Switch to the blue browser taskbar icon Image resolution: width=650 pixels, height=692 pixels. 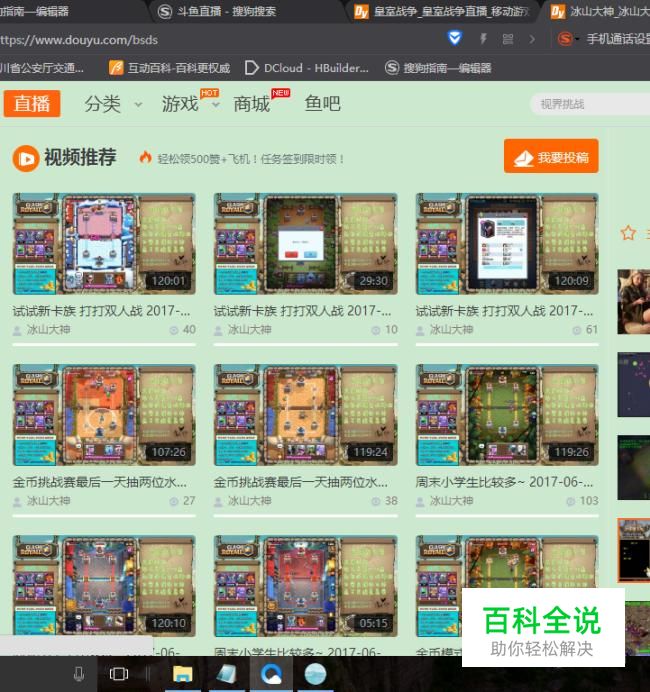271,674
